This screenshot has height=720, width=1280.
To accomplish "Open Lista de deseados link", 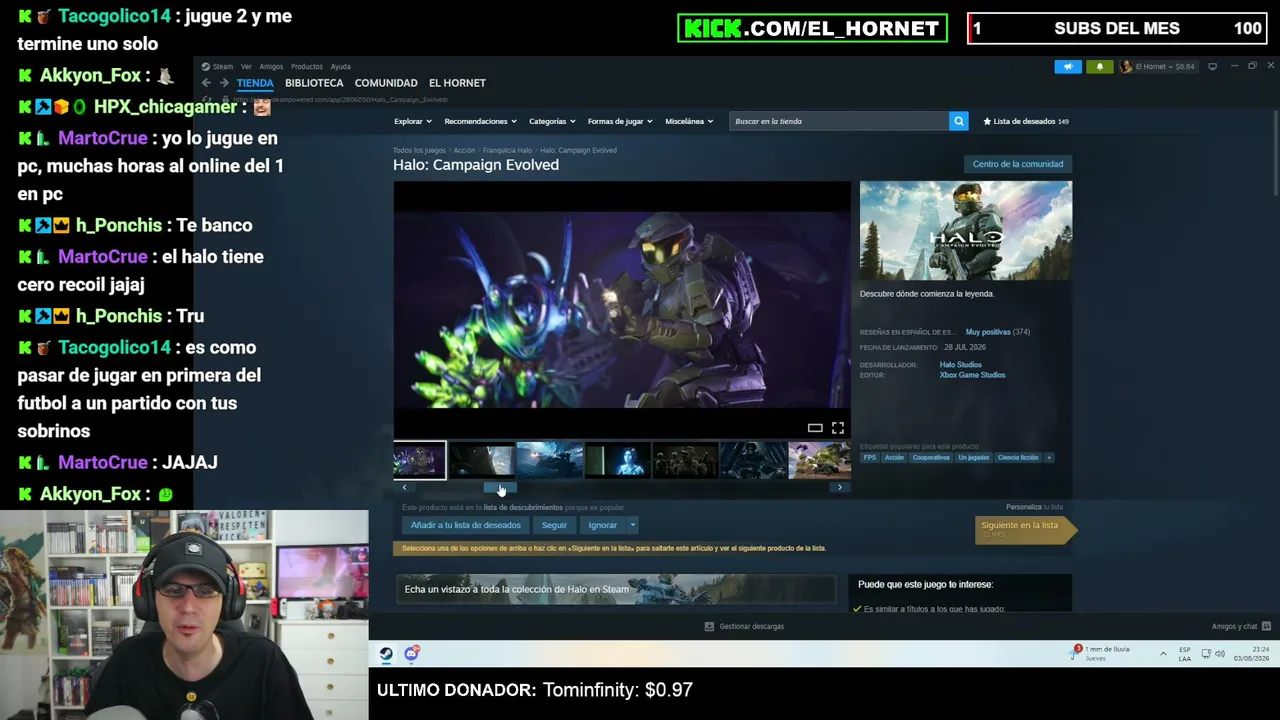I will click(x=1025, y=121).
